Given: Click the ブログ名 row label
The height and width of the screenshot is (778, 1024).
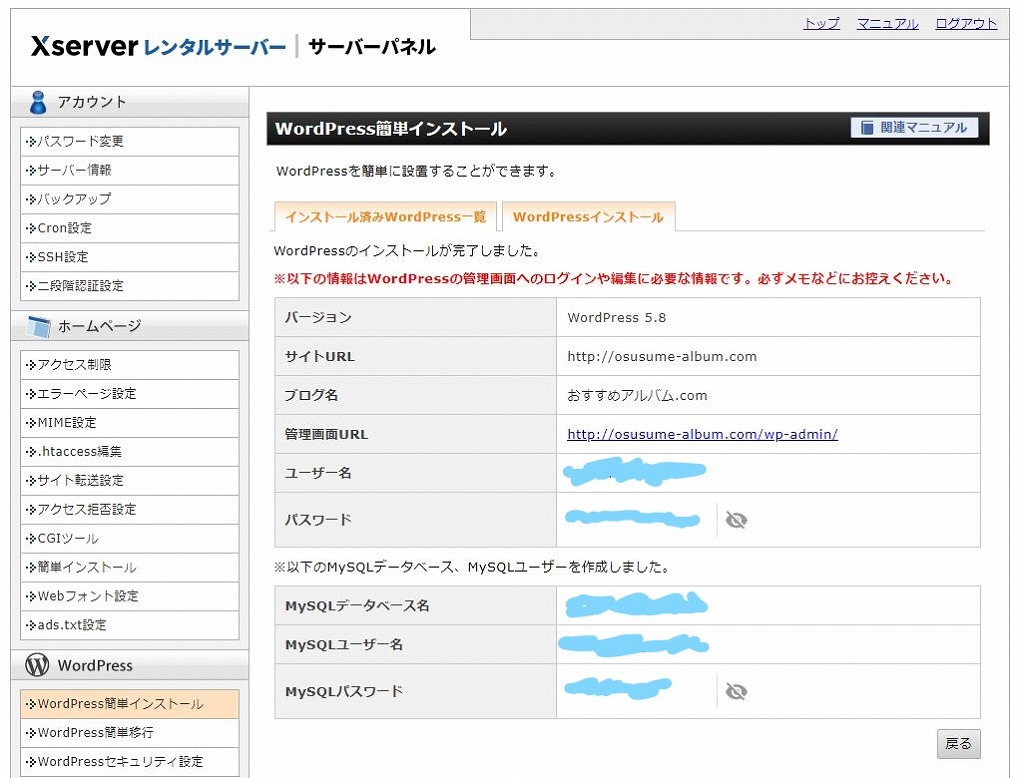Looking at the screenshot, I should click(x=312, y=395).
